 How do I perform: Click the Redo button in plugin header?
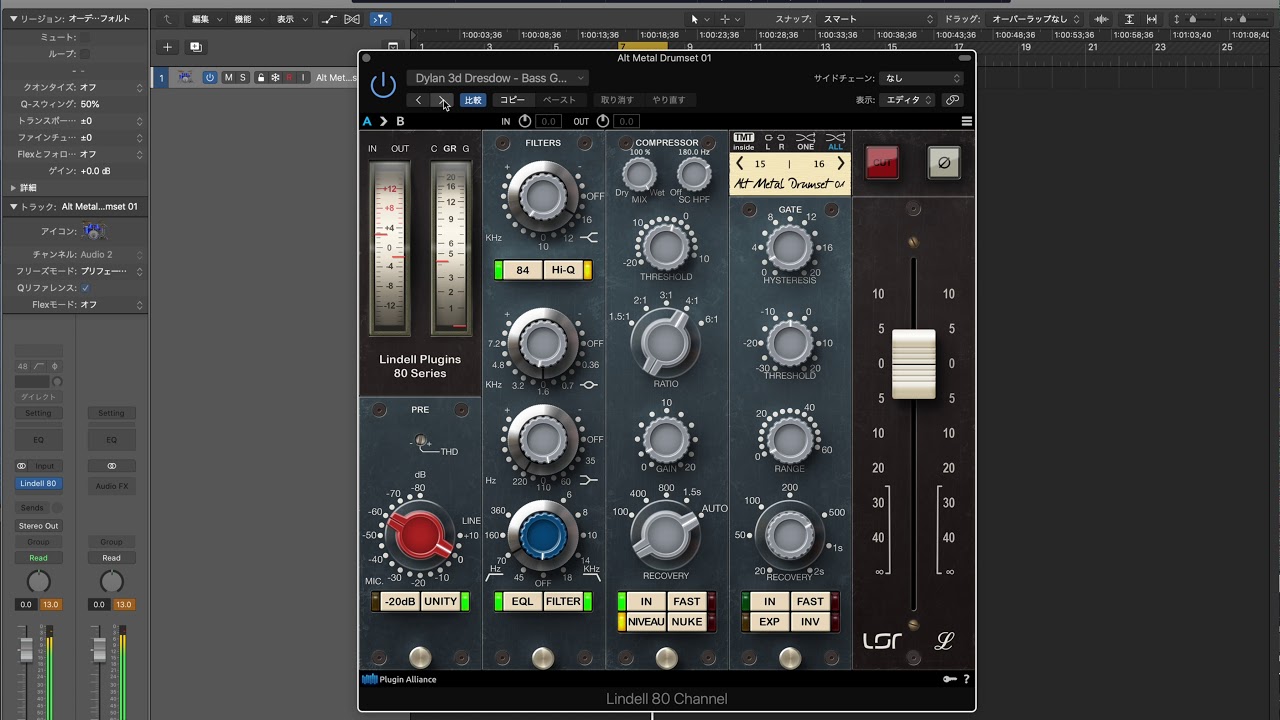pos(669,100)
